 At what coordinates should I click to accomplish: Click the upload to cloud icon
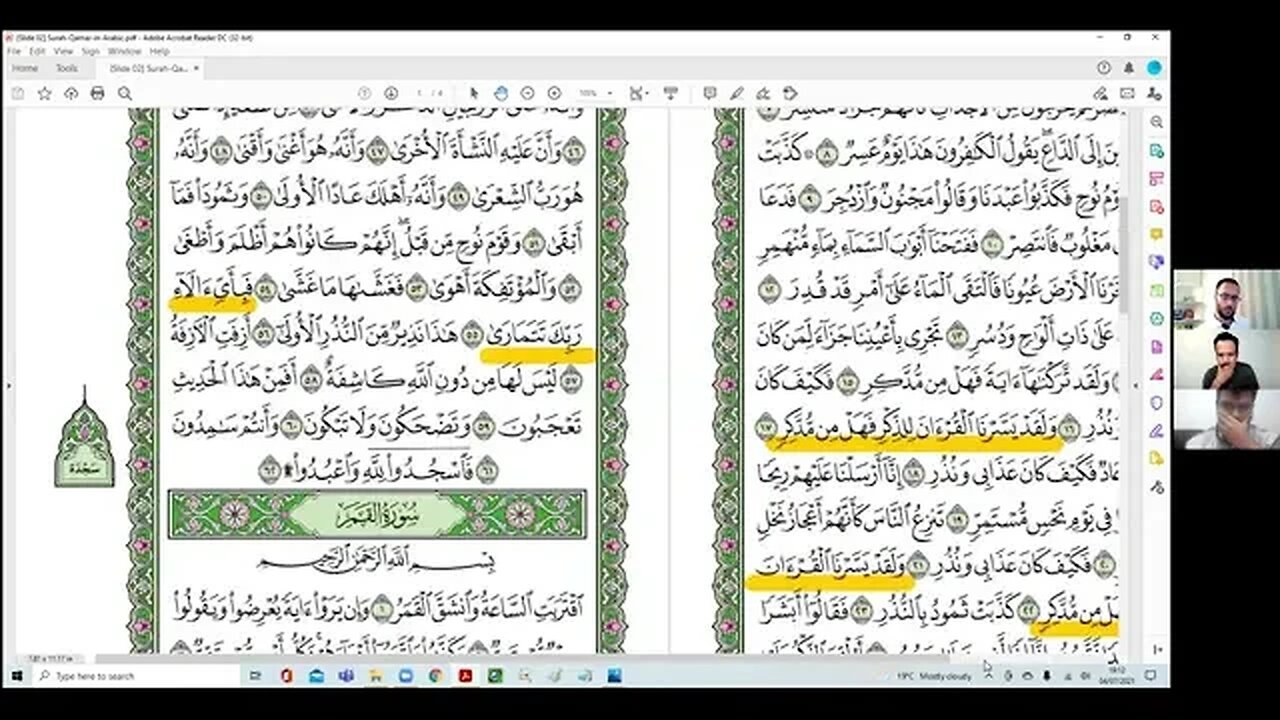tap(71, 93)
